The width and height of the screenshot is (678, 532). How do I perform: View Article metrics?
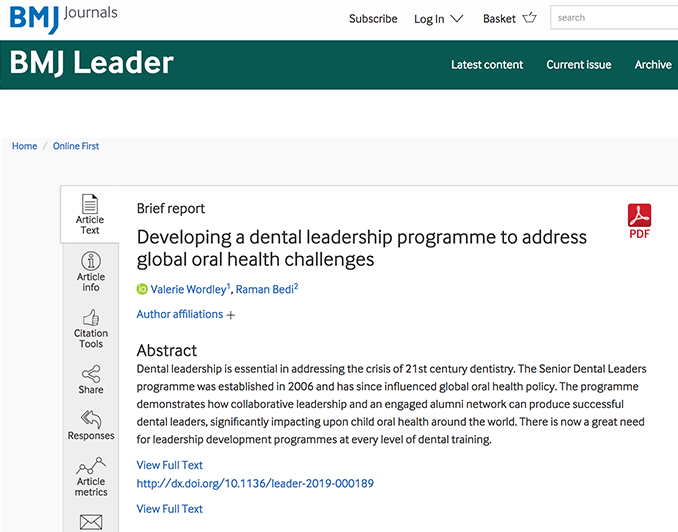pos(90,477)
